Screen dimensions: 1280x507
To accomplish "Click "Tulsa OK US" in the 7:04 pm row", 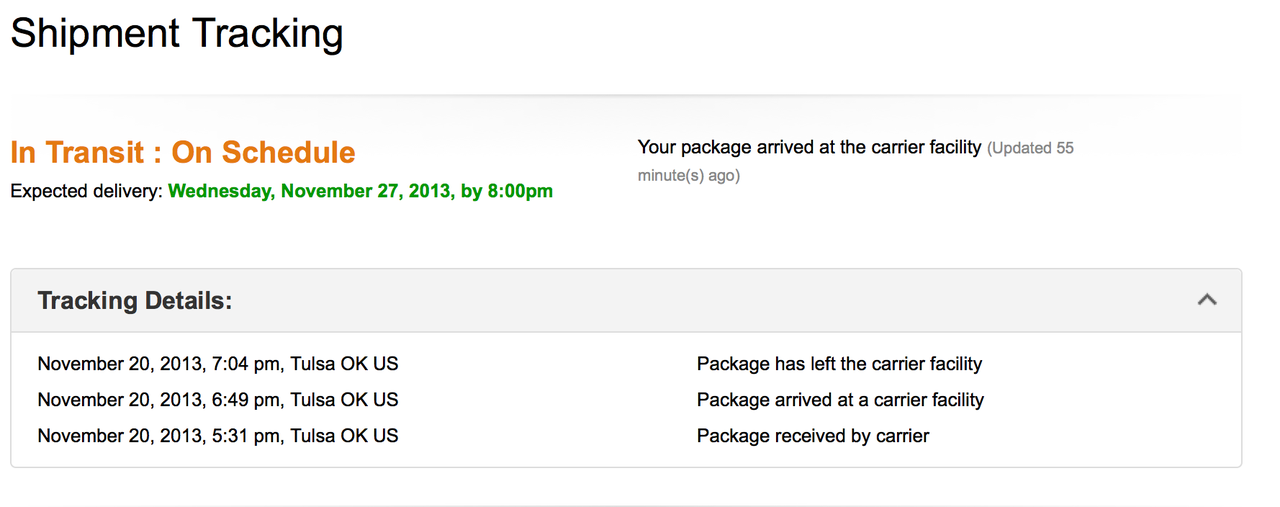I will point(344,364).
